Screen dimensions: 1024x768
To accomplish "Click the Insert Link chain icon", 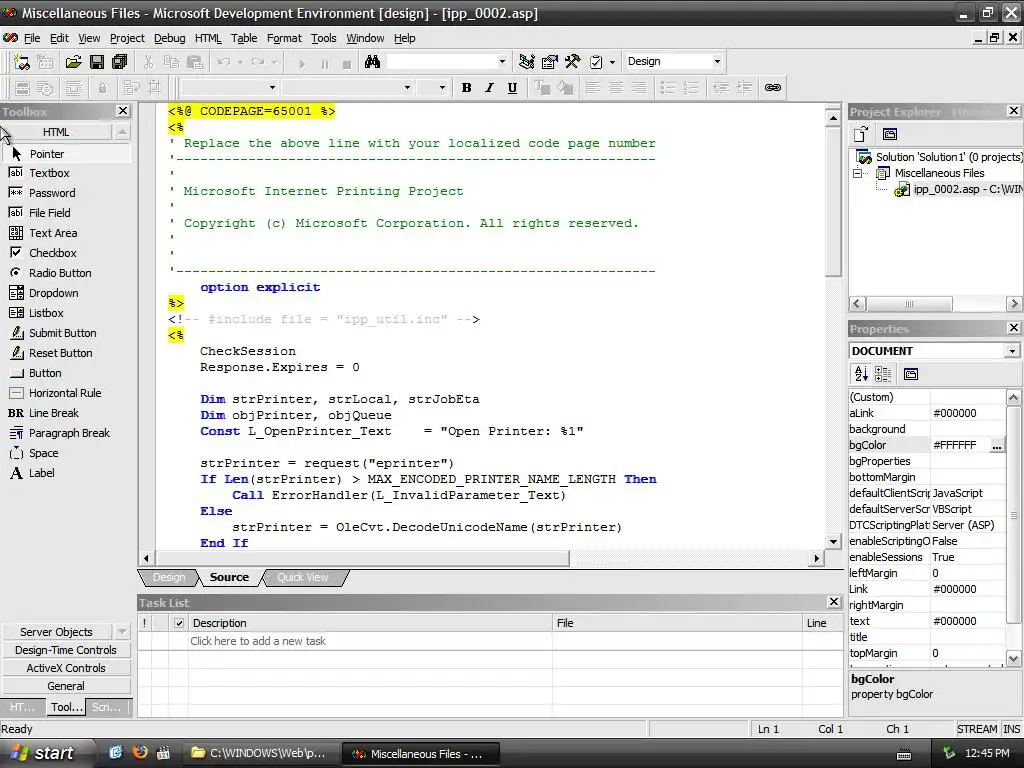I will click(773, 88).
